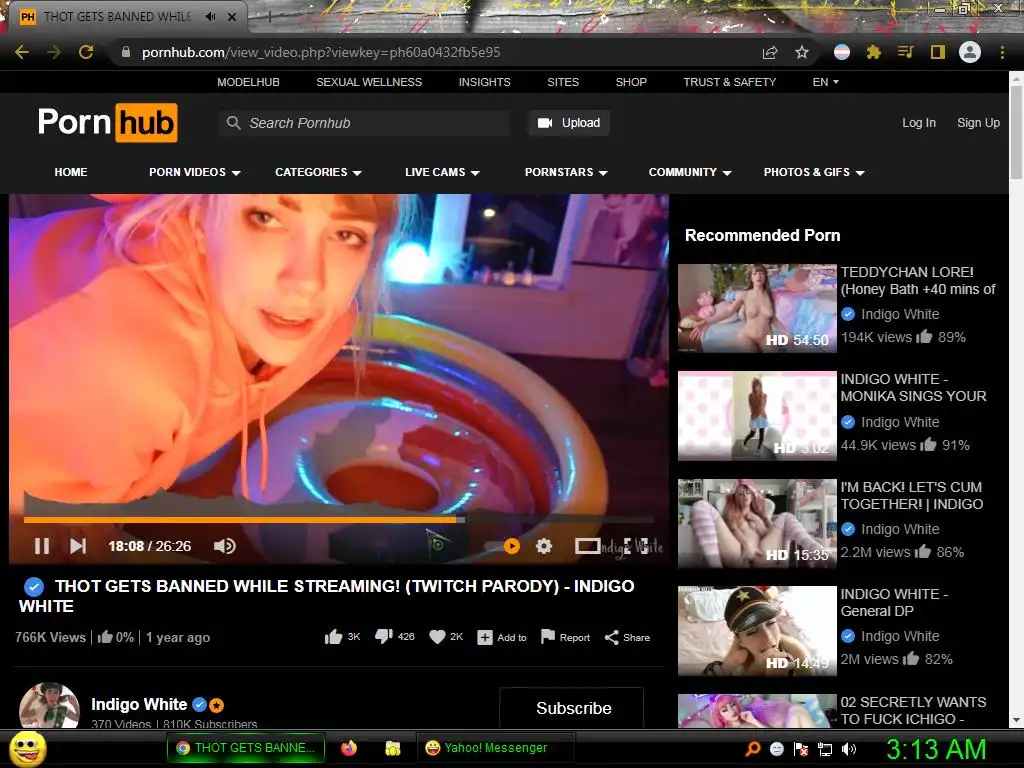Open Firefox from the taskbar
Viewport: 1024px width, 768px height.
pos(349,748)
